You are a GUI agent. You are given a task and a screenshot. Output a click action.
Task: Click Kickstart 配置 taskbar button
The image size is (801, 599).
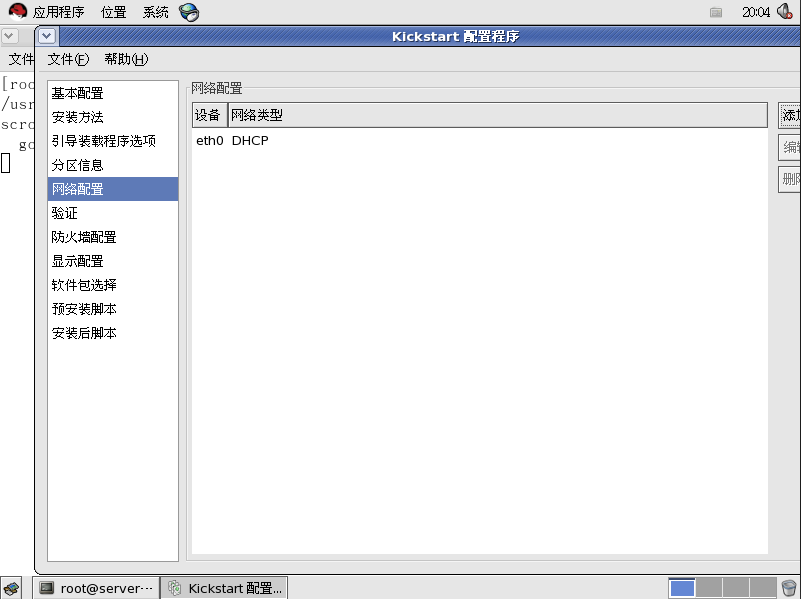[224, 588]
